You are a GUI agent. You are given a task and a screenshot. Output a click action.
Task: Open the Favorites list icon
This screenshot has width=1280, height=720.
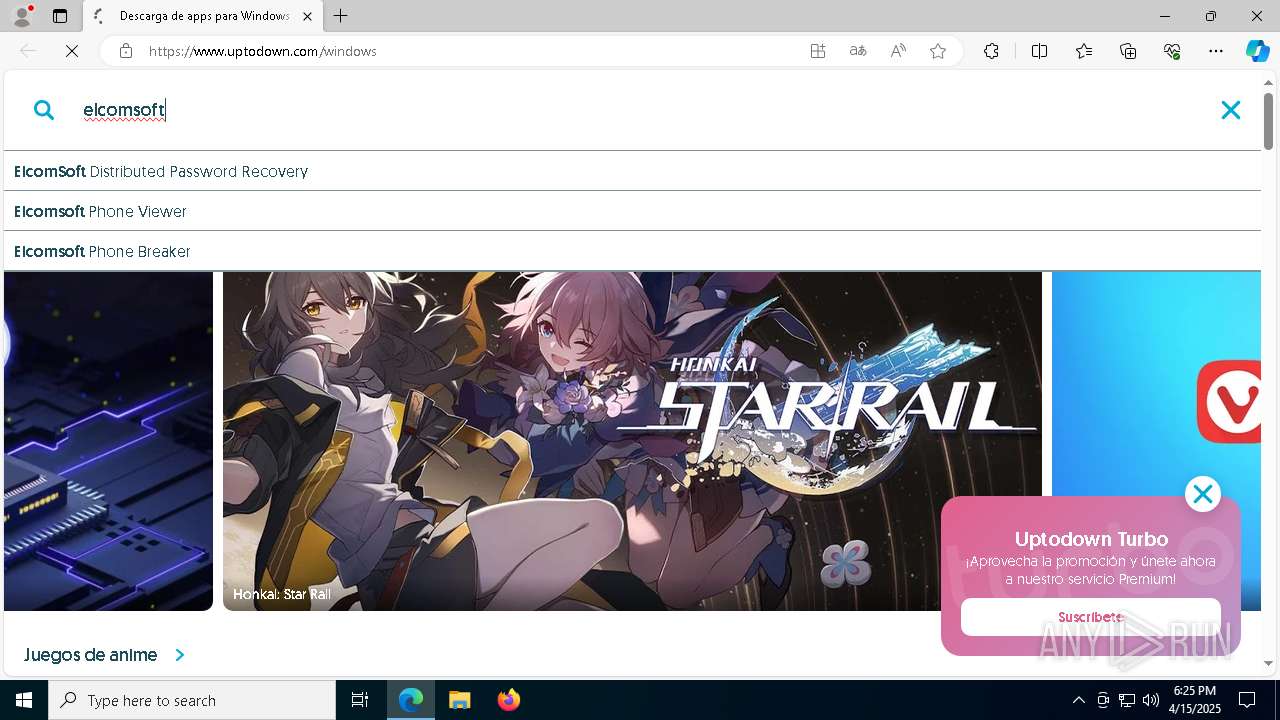coord(1084,51)
